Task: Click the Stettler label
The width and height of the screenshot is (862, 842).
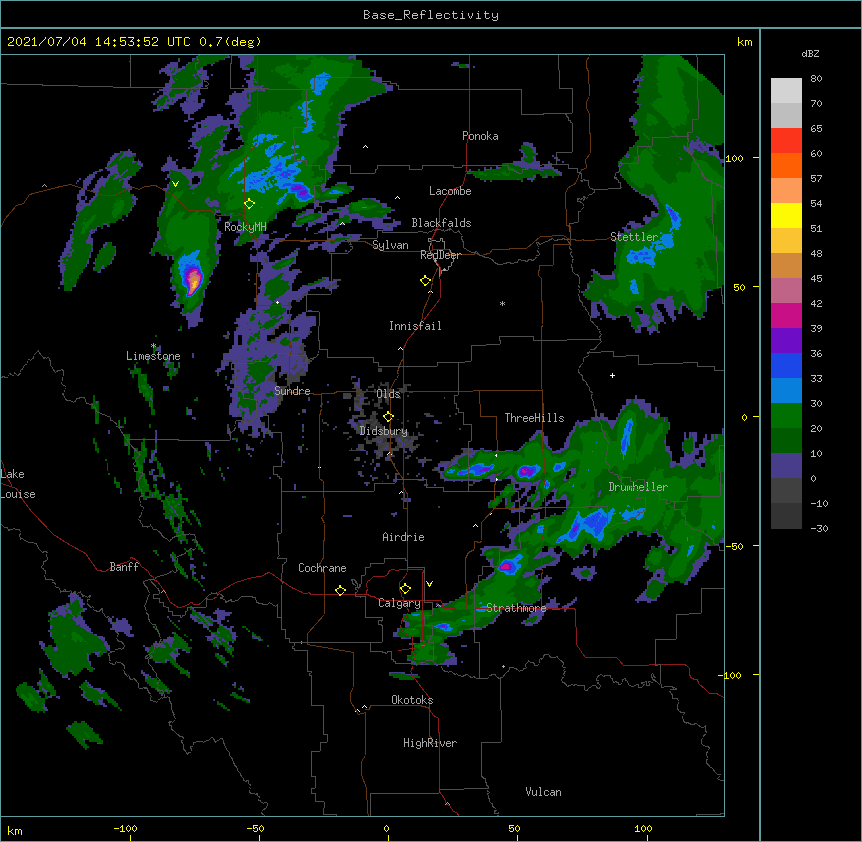Action: tap(634, 237)
